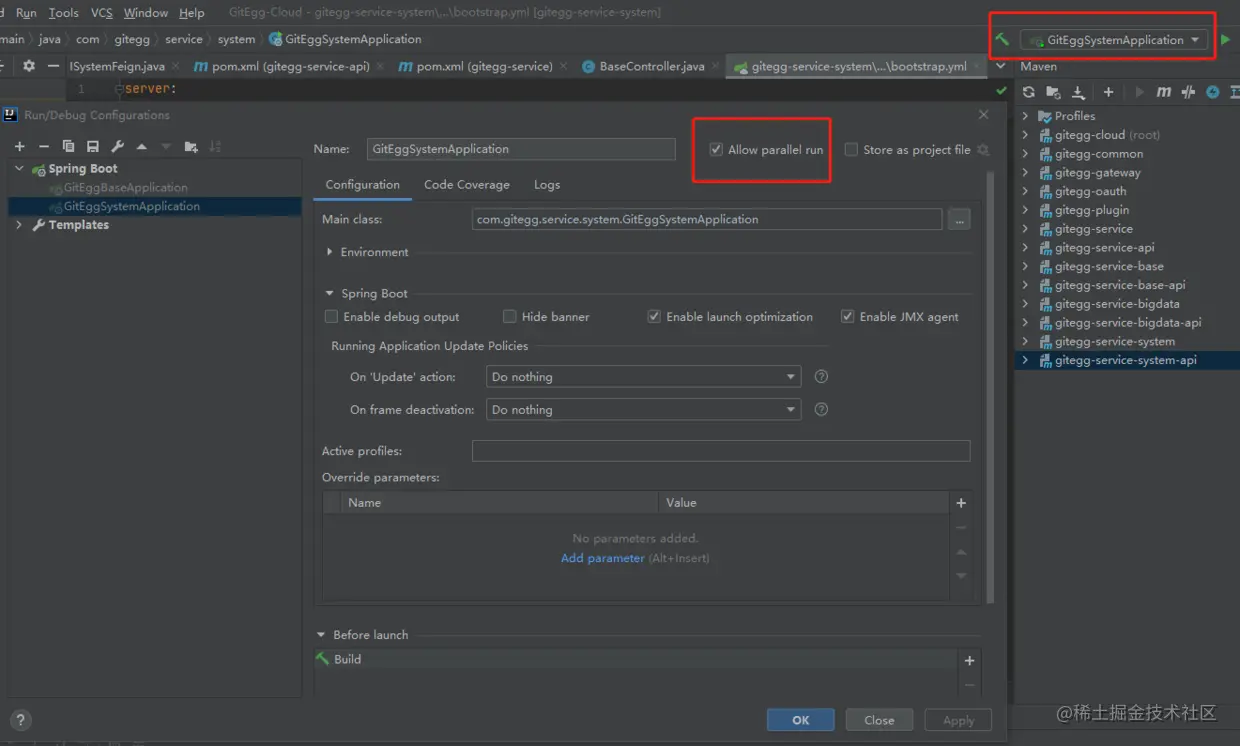Open run configuration dropdown GitEggSystemApplication

pyautogui.click(x=1114, y=40)
